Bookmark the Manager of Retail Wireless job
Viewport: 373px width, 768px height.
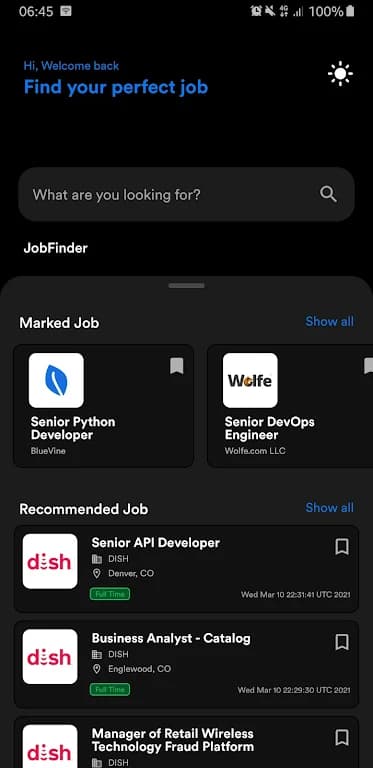(x=342, y=737)
